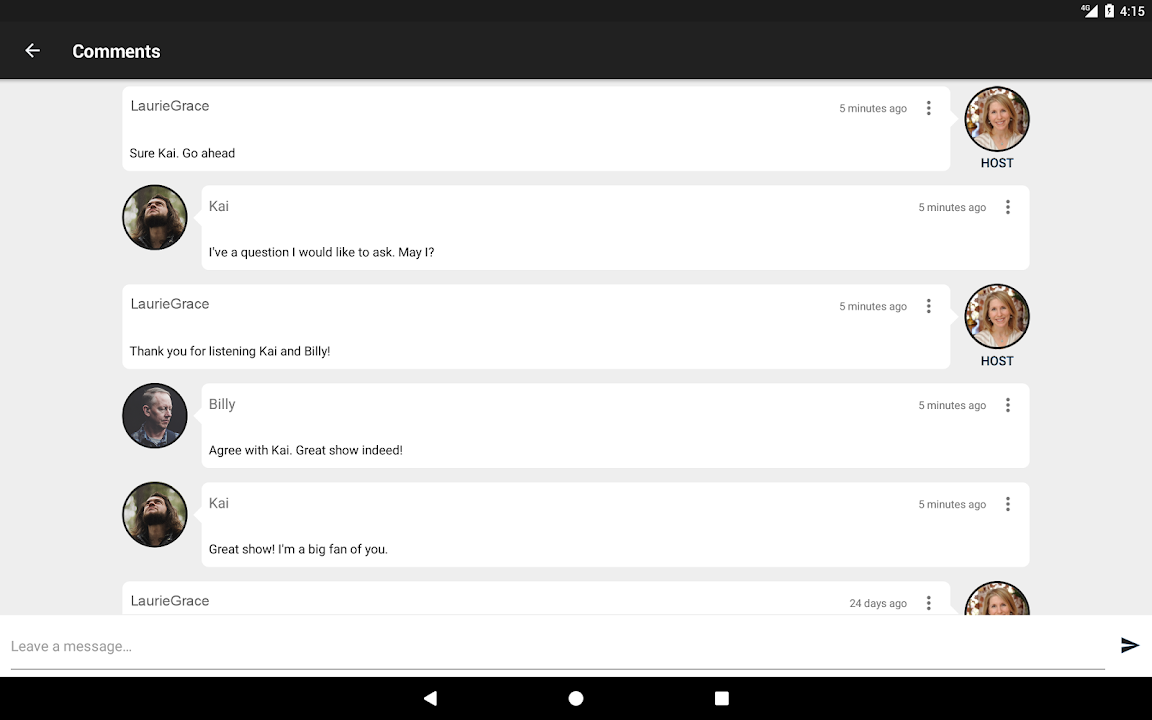1152x720 pixels.
Task: Tap the HOST avatar on "Thank you" comment
Action: 996,317
